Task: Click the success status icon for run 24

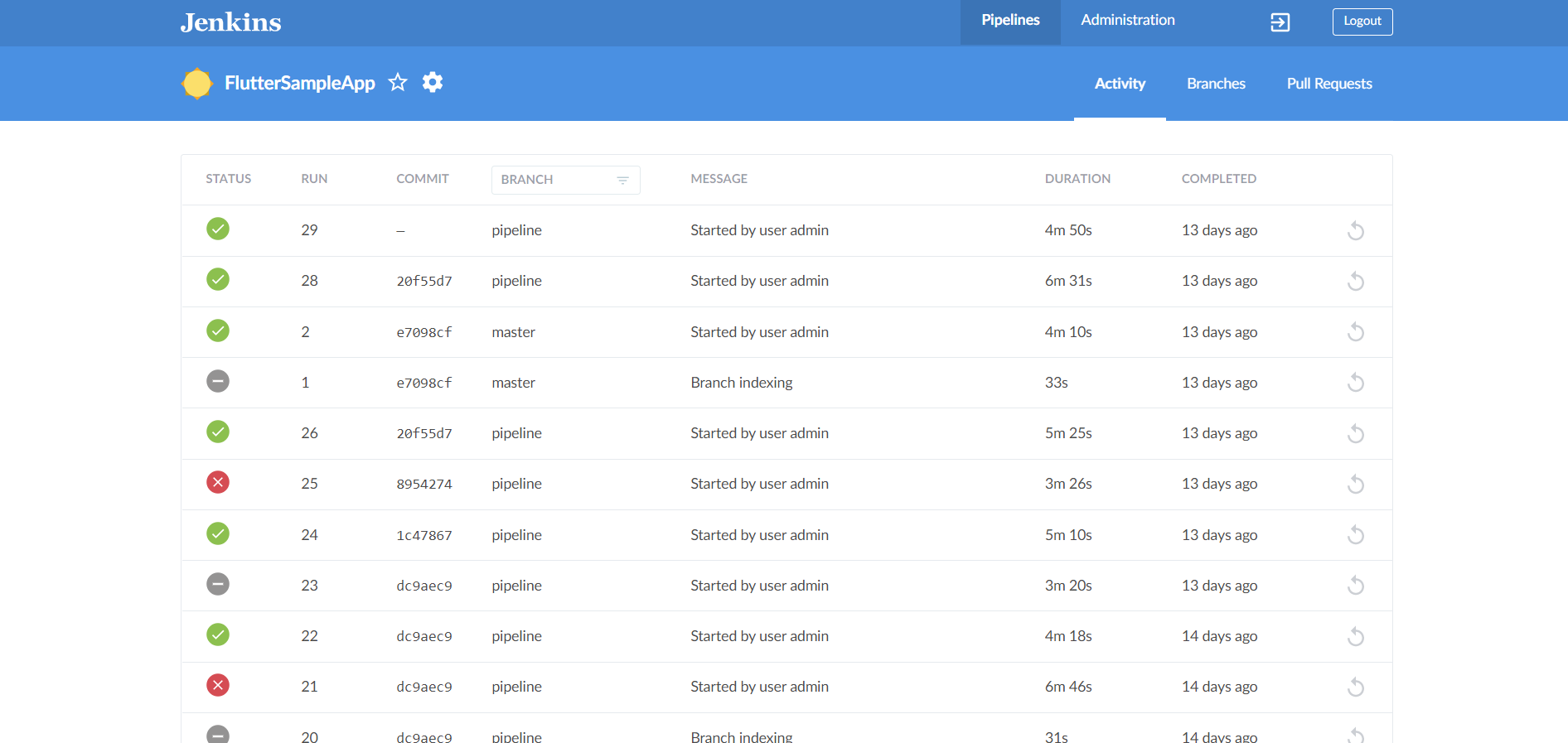Action: pyautogui.click(x=218, y=533)
